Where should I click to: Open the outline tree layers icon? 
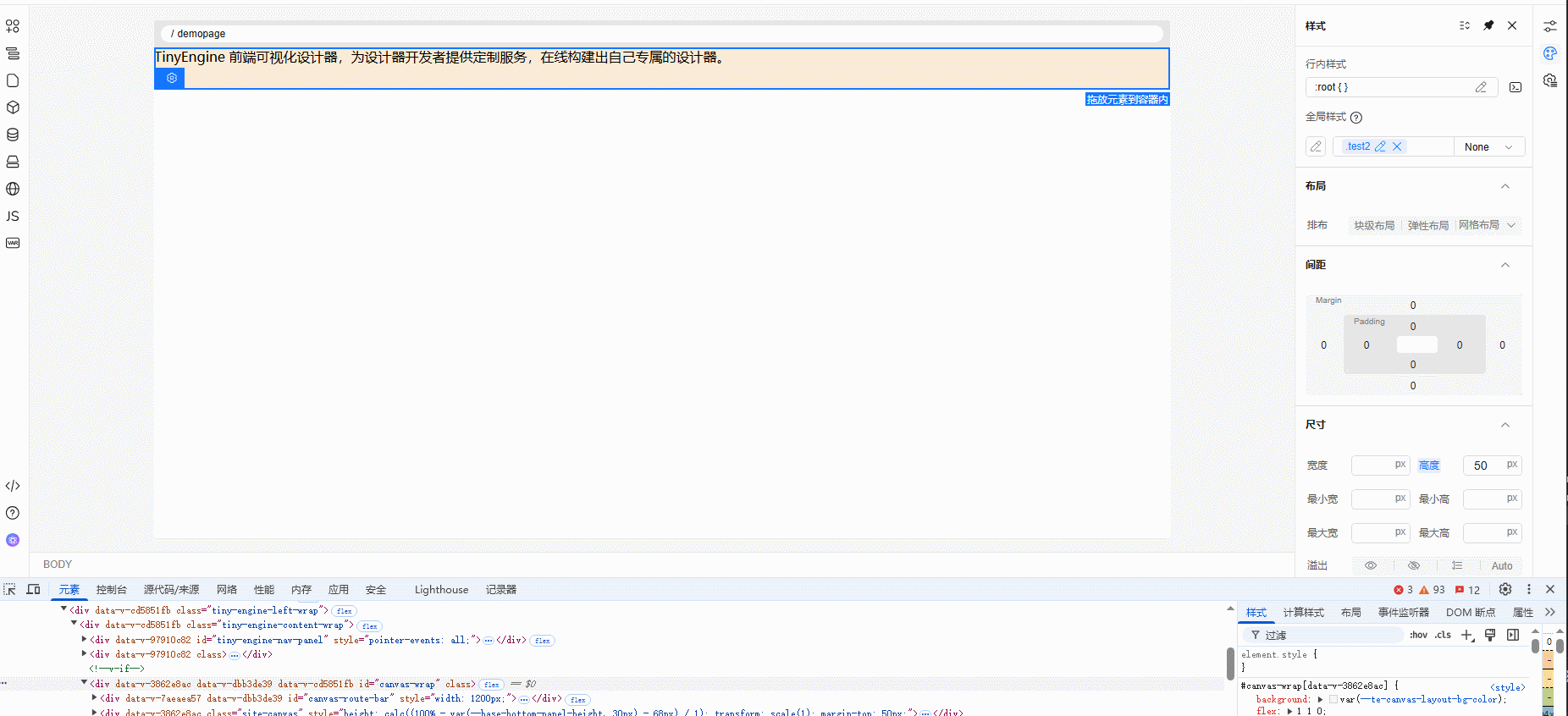click(x=13, y=53)
